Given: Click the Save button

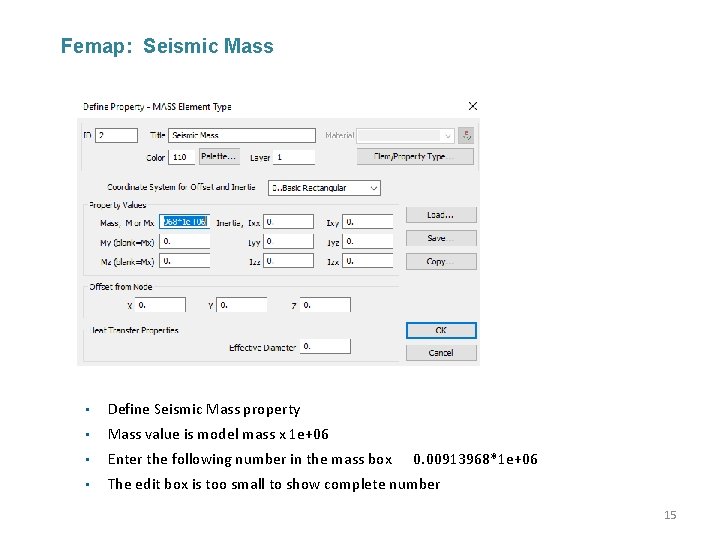Looking at the screenshot, I should point(441,238).
